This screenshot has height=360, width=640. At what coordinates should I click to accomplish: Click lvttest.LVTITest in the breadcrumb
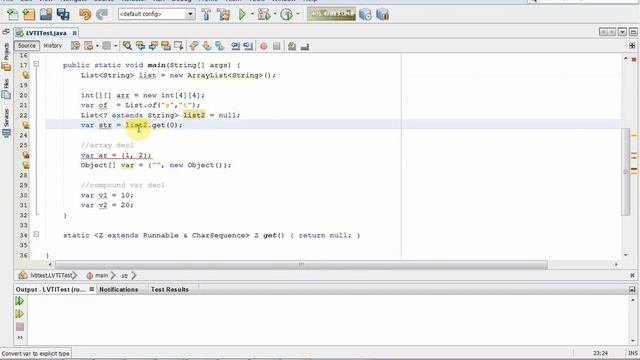pyautogui.click(x=47, y=276)
